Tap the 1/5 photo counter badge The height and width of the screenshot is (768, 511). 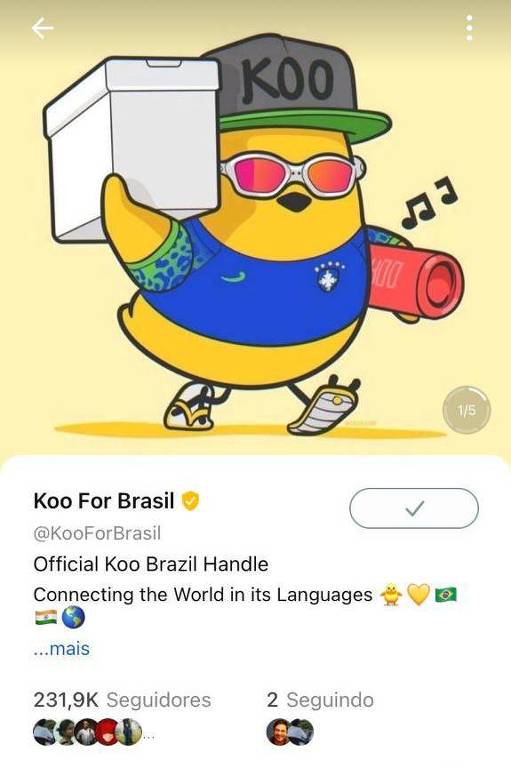466,410
